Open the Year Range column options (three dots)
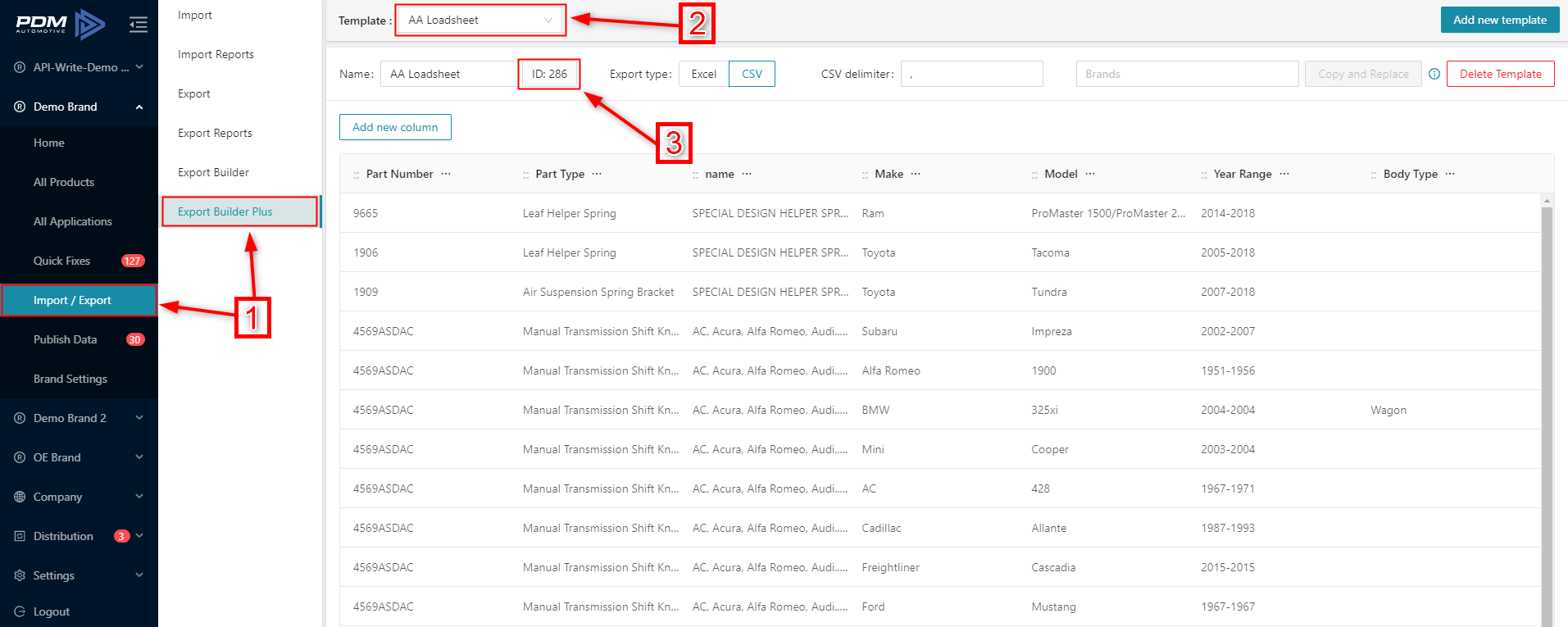This screenshot has height=627, width=1568. [1284, 174]
